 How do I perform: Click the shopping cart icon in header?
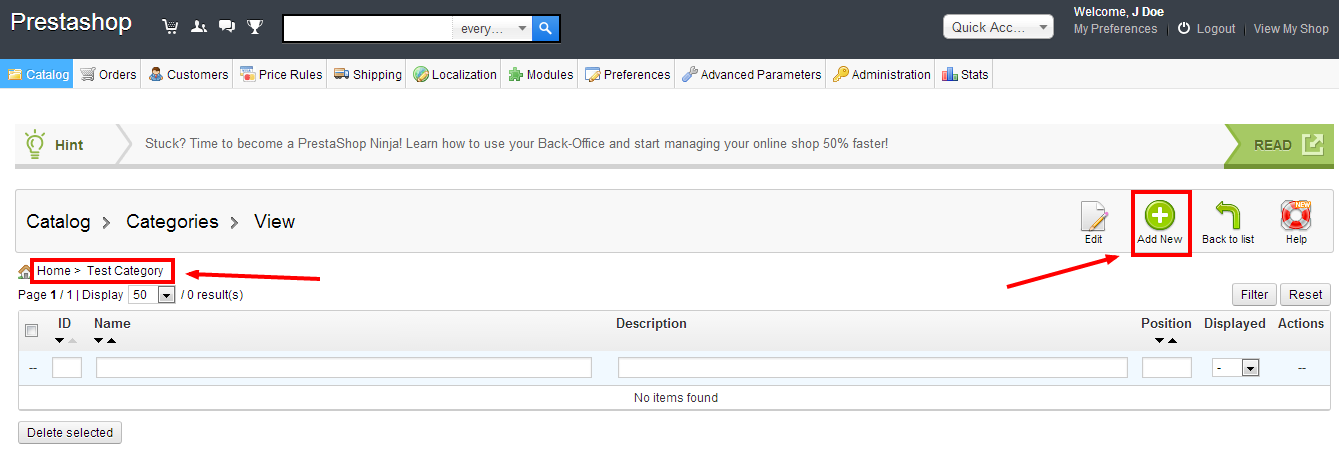tap(170, 27)
